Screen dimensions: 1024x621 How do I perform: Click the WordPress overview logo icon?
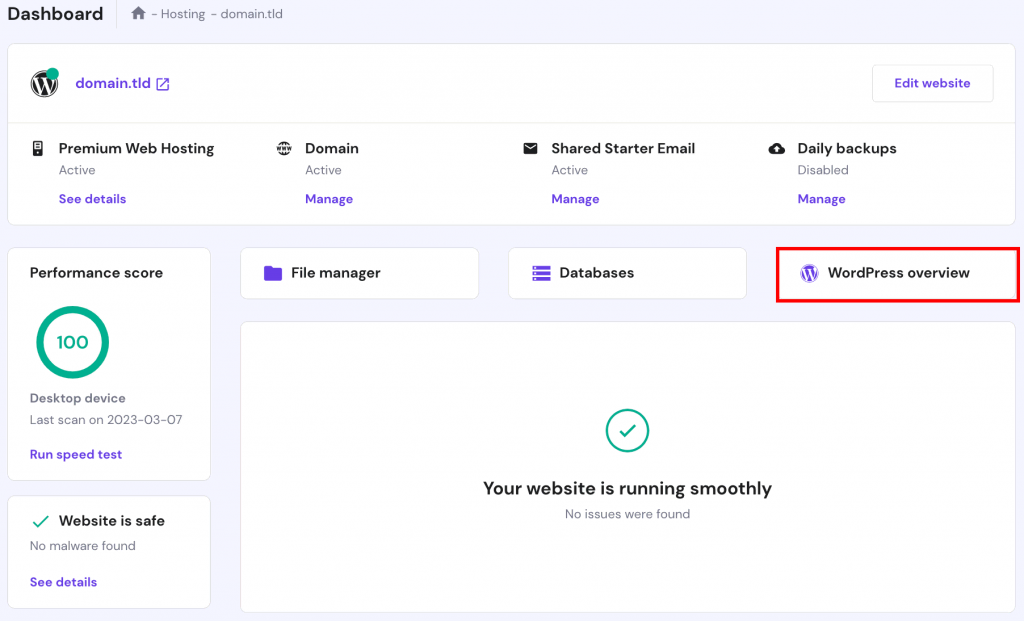coord(809,273)
